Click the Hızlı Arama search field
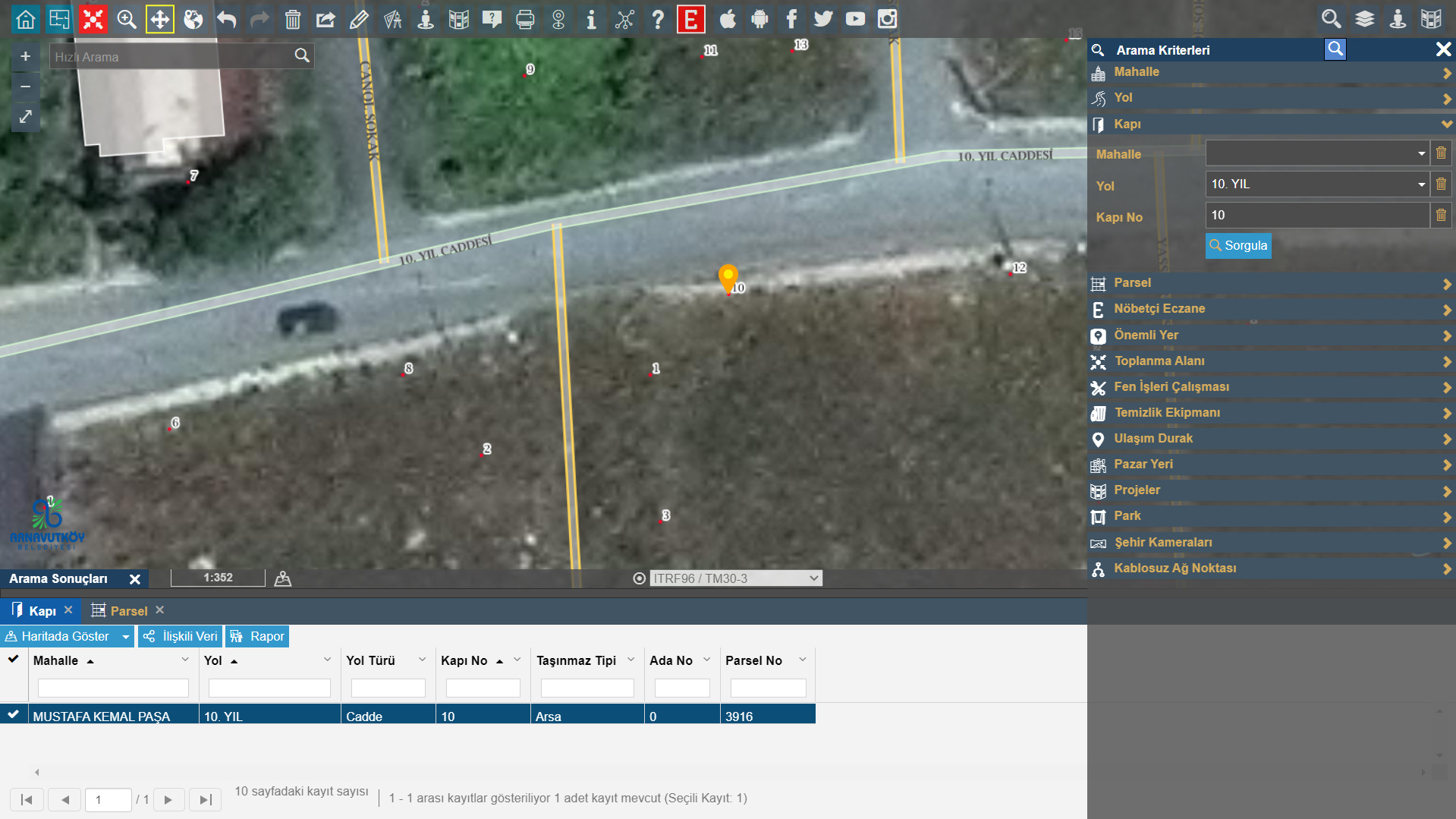Screen dimensions: 1456x819 171,57
